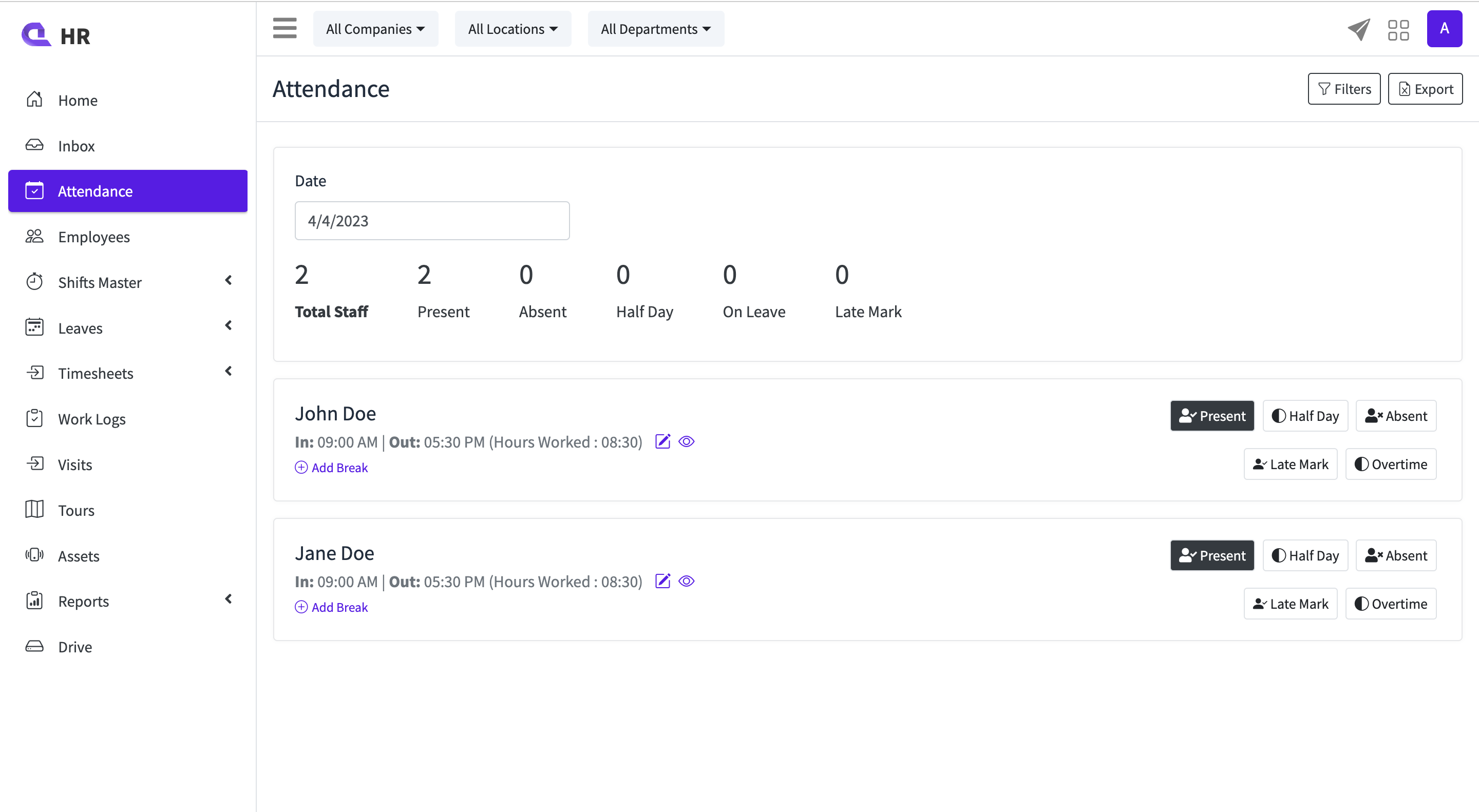Select the Inbox icon in sidebar
Image resolution: width=1479 pixels, height=812 pixels.
pyautogui.click(x=34, y=145)
